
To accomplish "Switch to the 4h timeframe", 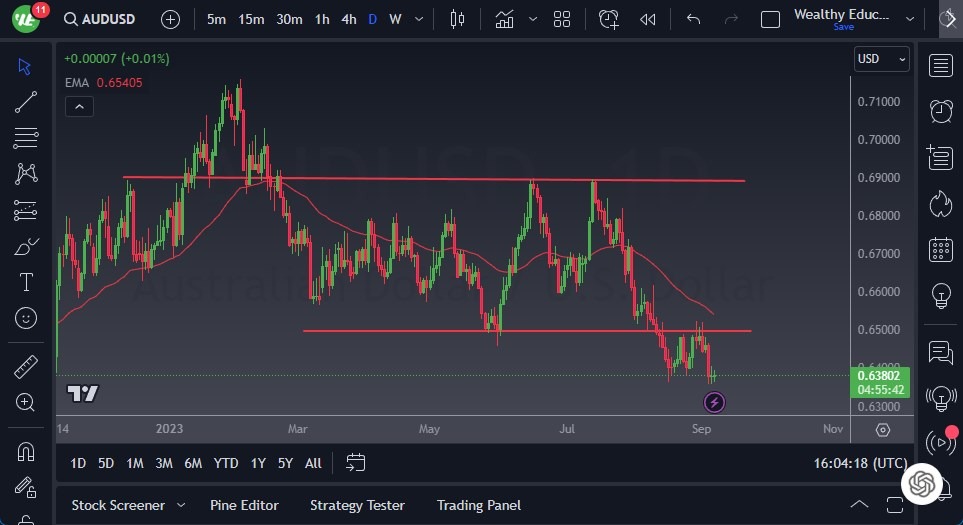I will (x=349, y=20).
